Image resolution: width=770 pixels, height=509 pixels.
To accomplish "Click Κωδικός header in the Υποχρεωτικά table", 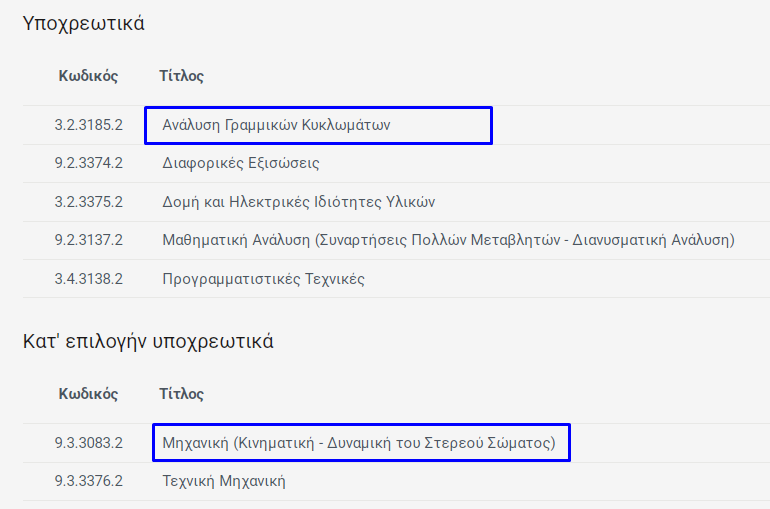I will pyautogui.click(x=88, y=76).
